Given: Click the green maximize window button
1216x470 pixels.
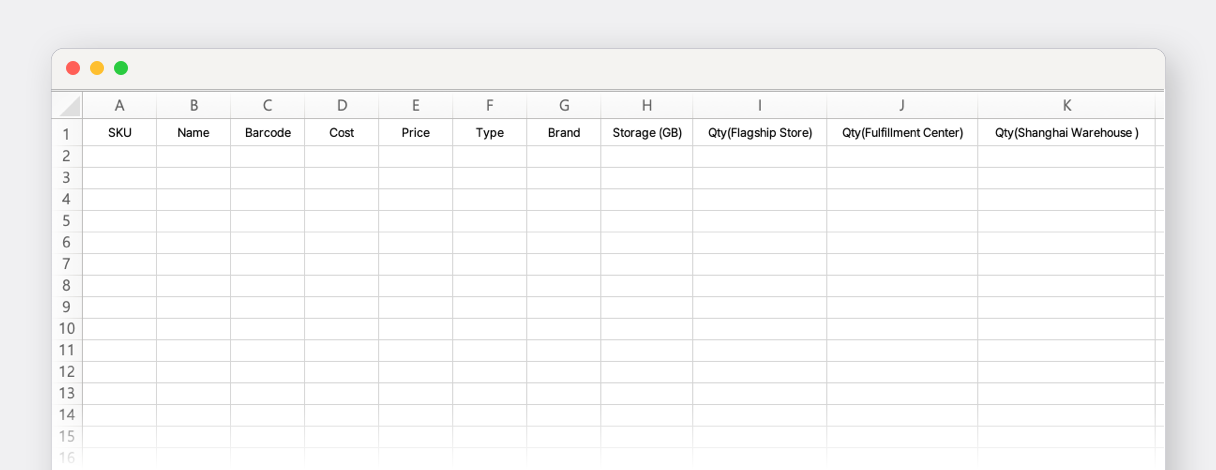Looking at the screenshot, I should [x=121, y=68].
